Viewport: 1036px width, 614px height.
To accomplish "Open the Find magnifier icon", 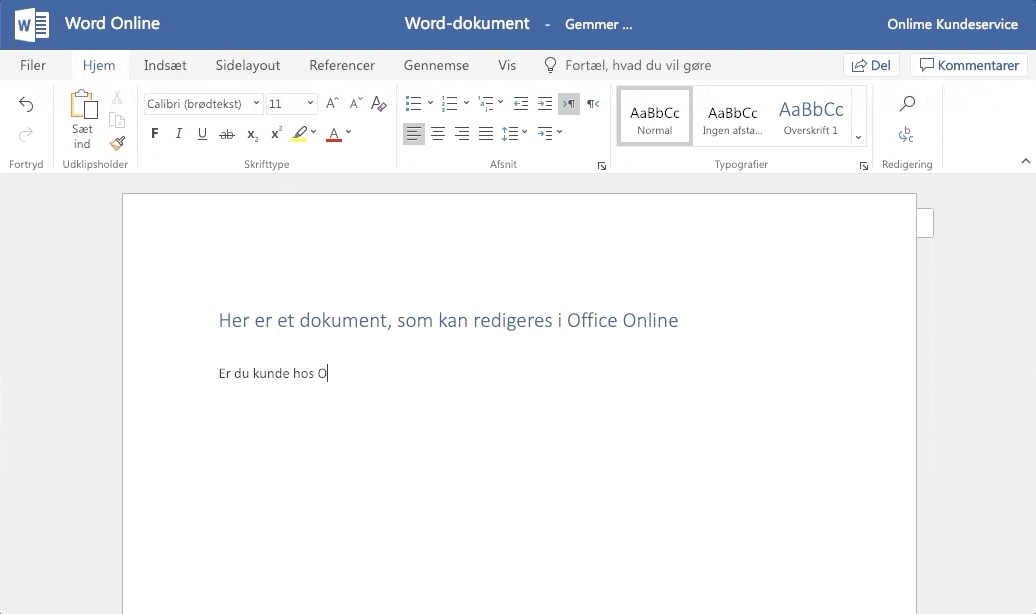I will [x=907, y=103].
